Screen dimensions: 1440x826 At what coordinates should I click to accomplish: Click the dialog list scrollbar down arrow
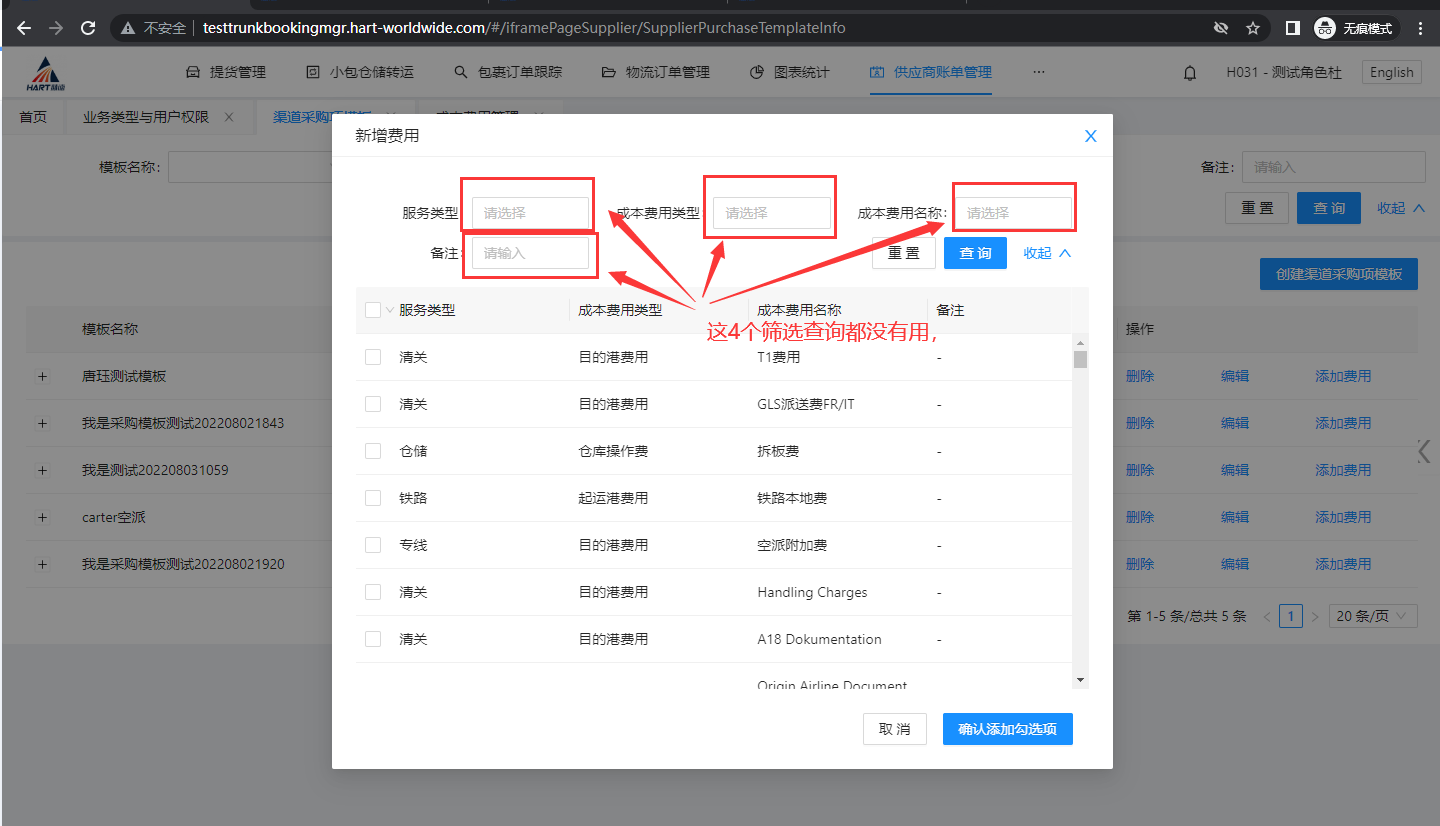point(1080,680)
